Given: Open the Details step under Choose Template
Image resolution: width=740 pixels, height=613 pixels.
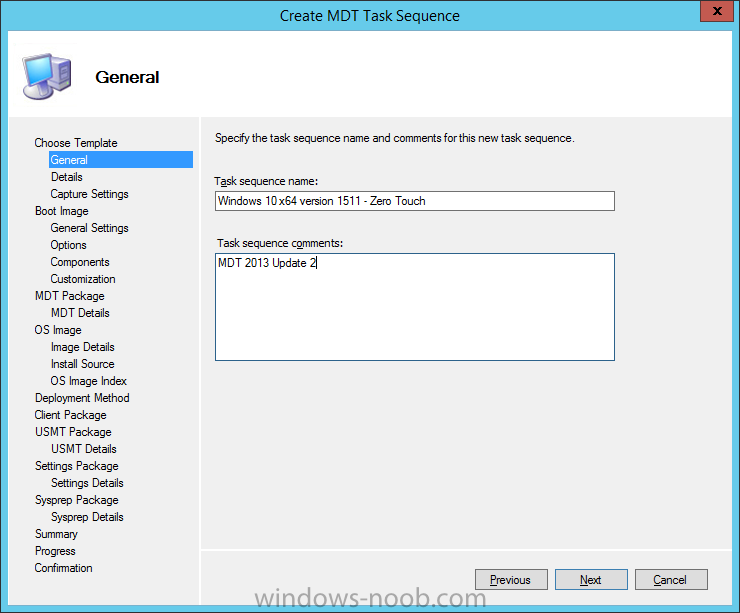Looking at the screenshot, I should tap(67, 177).
